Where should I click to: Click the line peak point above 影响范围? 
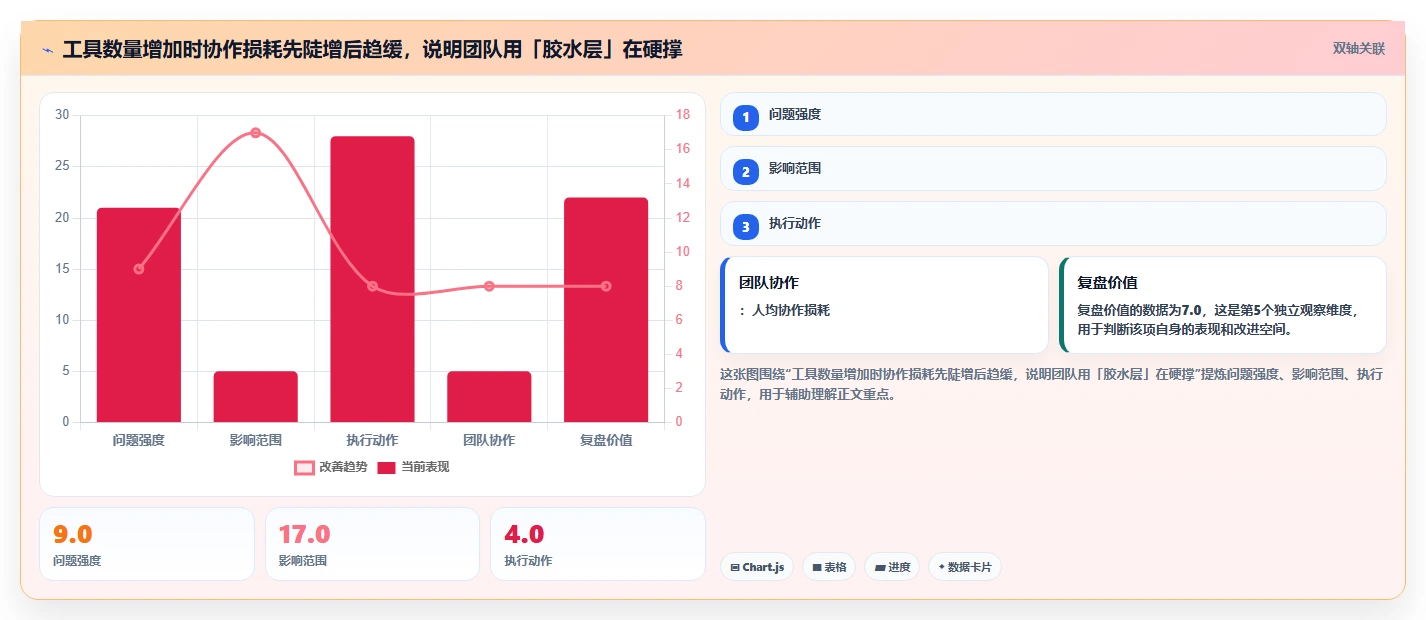pyautogui.click(x=256, y=133)
